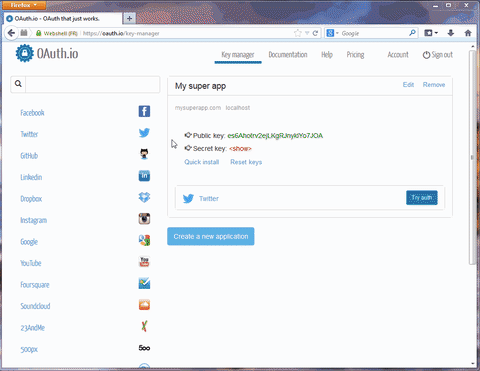The width and height of the screenshot is (480, 371).
Task: Click the YouTube provider icon
Action: click(x=144, y=262)
